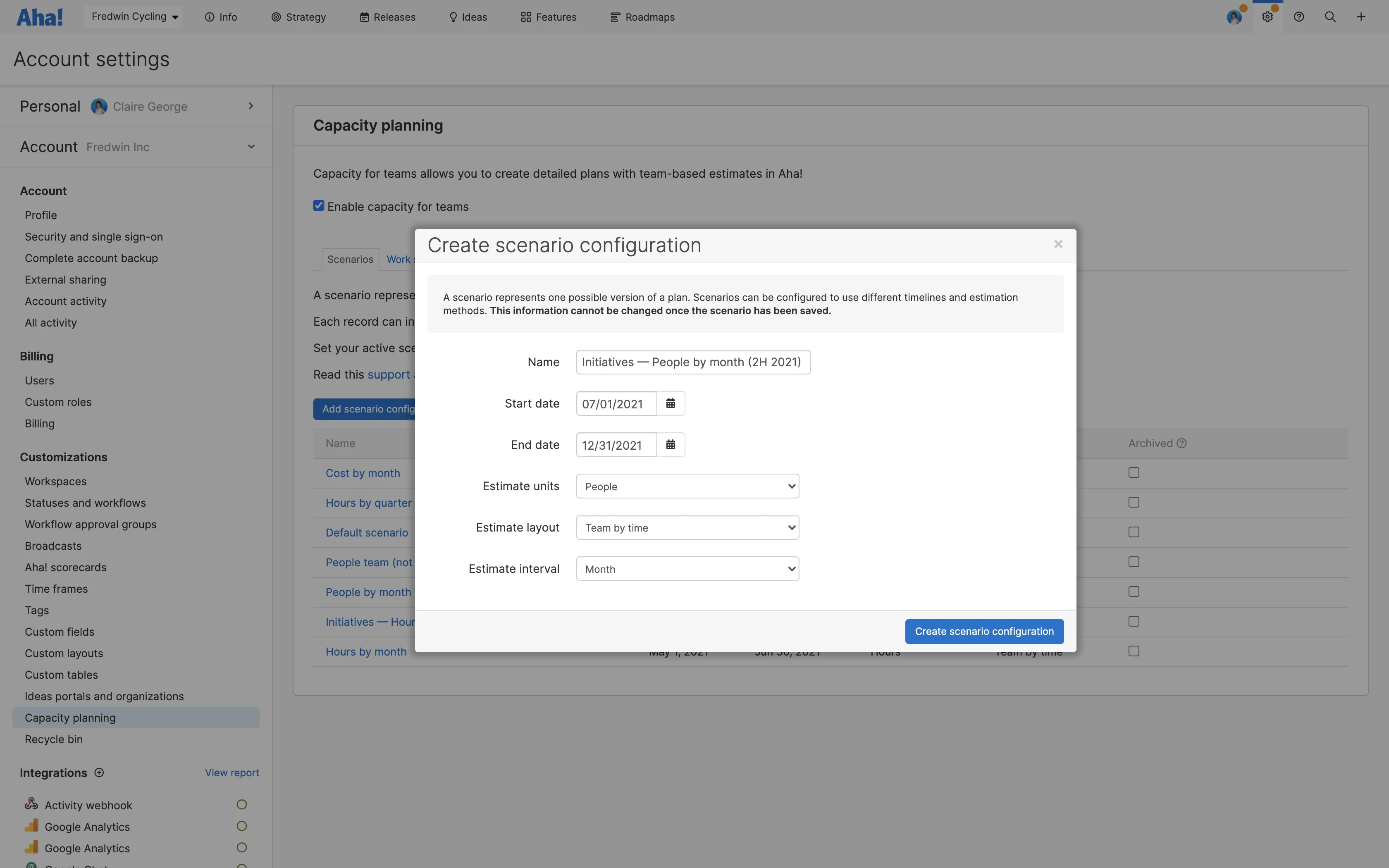Switch to the Scenarios tab
Screen dimensions: 1389x868
(350, 260)
